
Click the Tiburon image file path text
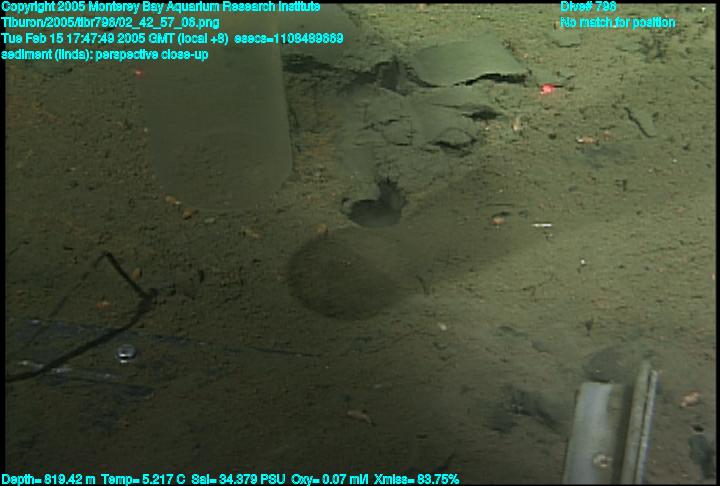click(x=112, y=22)
